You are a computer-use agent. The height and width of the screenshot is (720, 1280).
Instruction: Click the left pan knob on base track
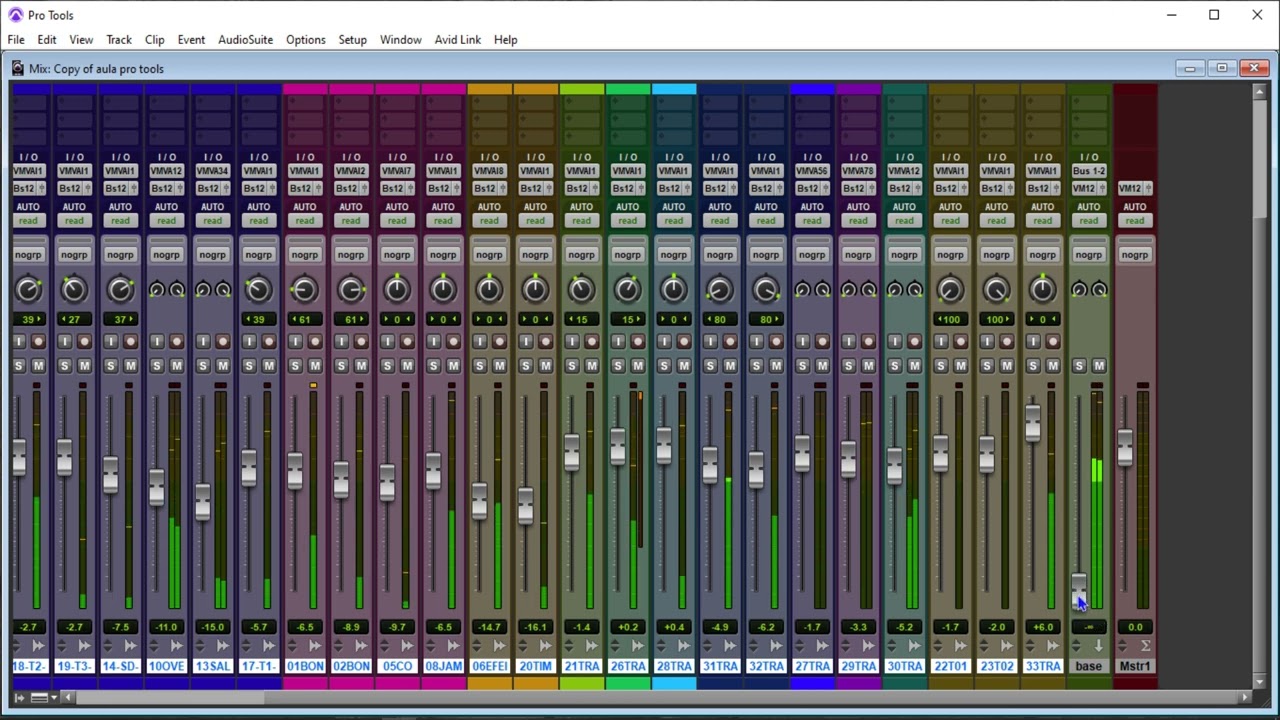[x=1078, y=290]
